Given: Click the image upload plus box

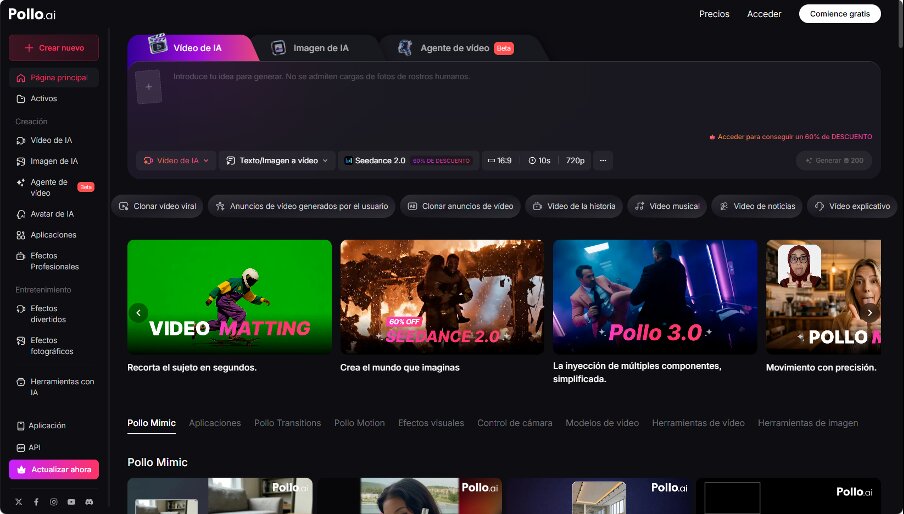Looking at the screenshot, I should pos(148,87).
